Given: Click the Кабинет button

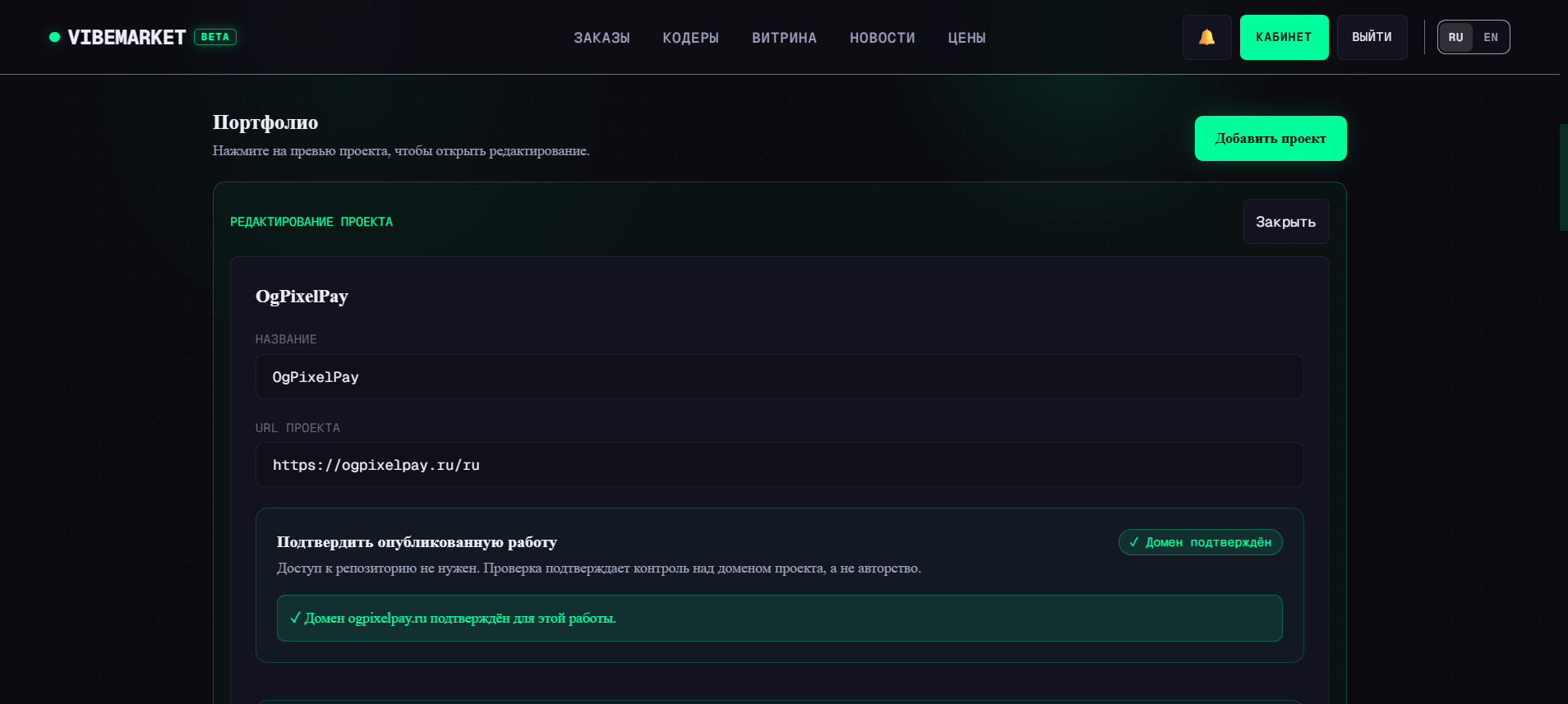Looking at the screenshot, I should 1284,37.
